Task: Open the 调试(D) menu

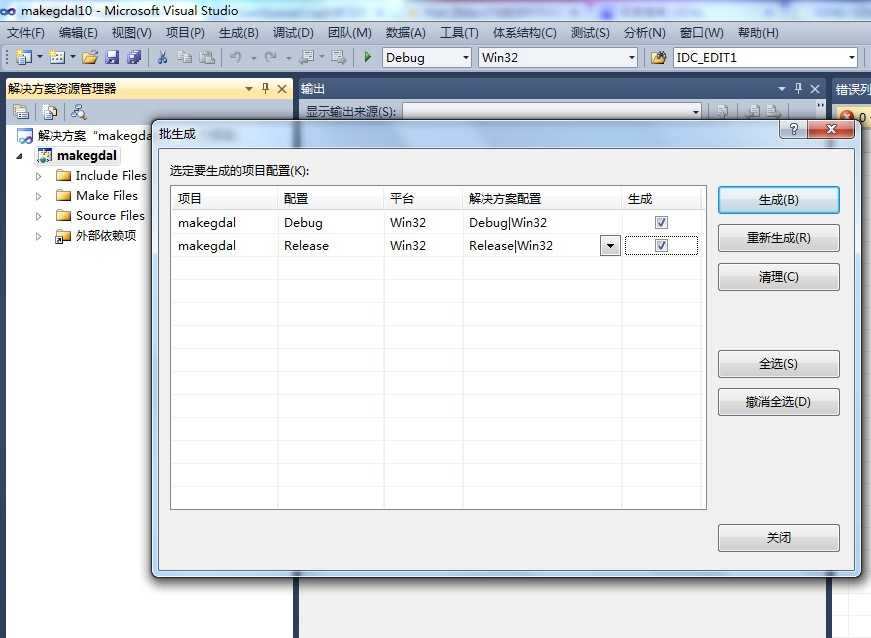Action: 293,33
